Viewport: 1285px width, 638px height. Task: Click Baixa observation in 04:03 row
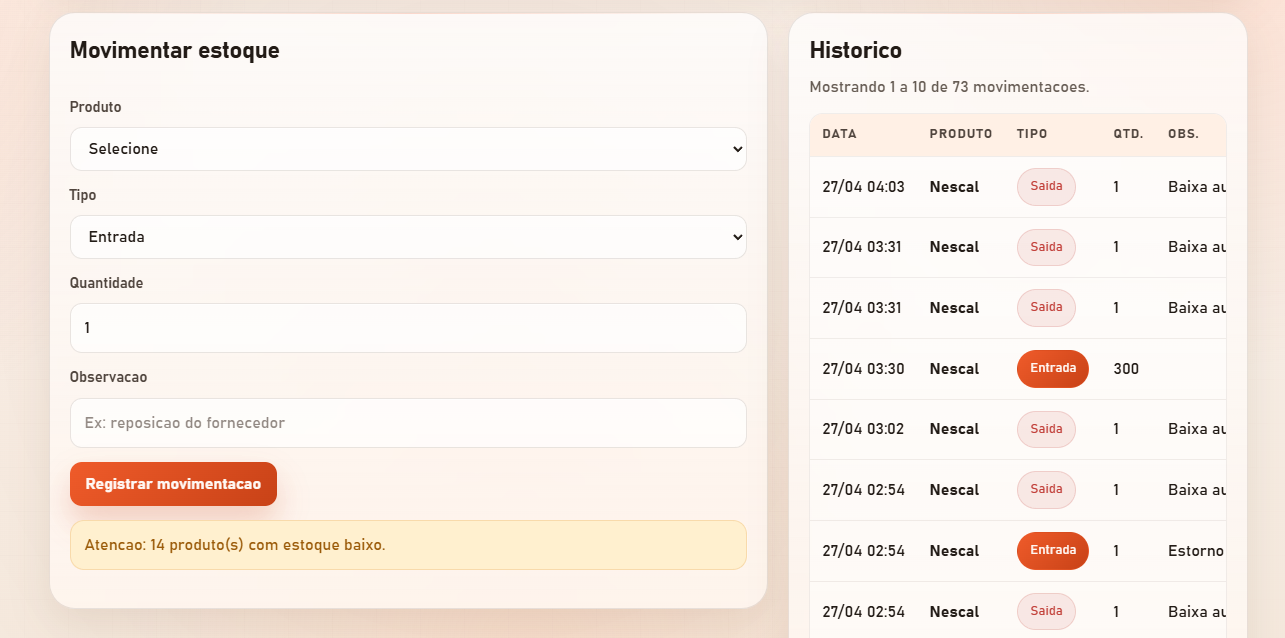click(x=1196, y=187)
